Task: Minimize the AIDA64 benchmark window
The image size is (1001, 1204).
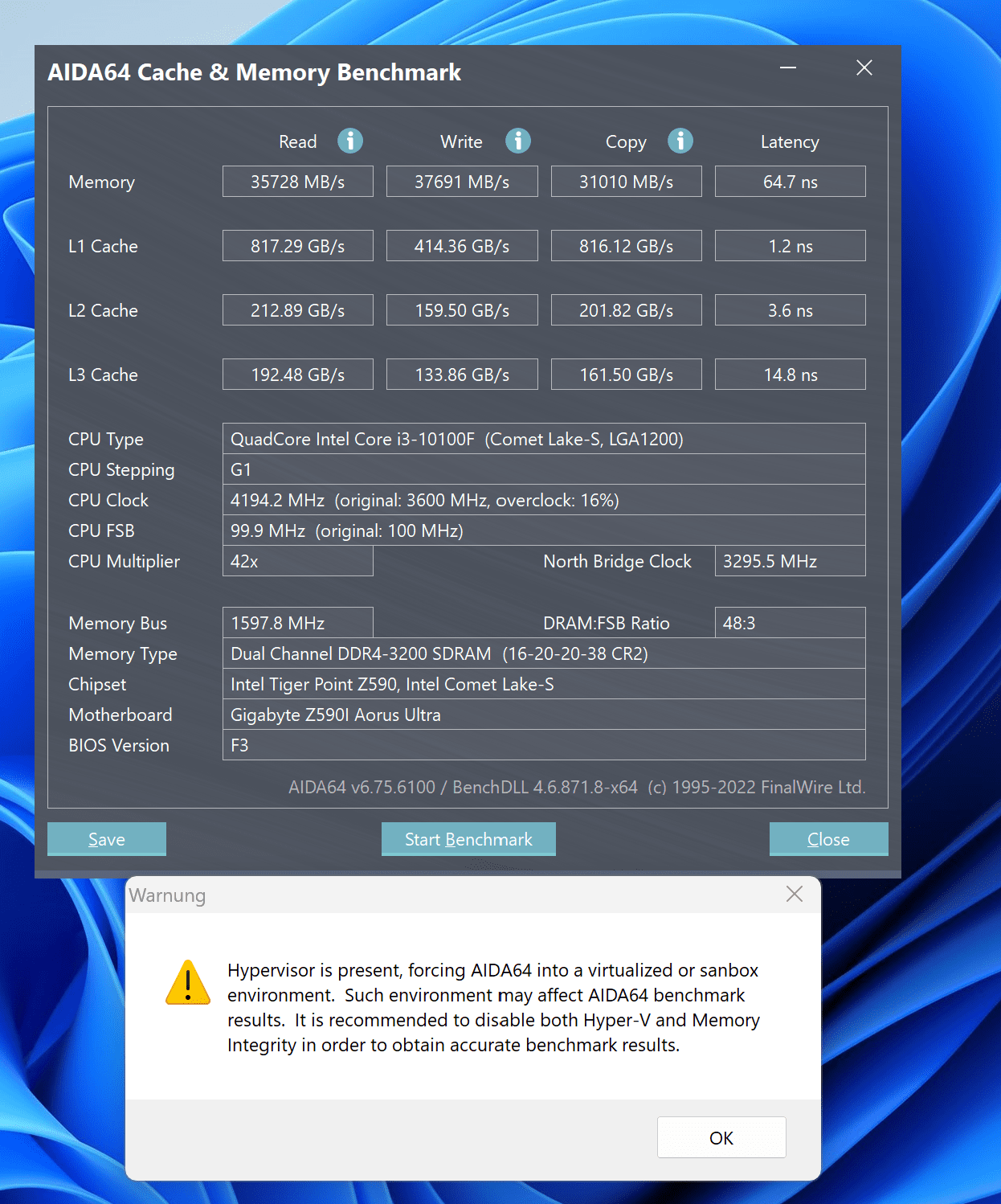Action: coord(788,68)
